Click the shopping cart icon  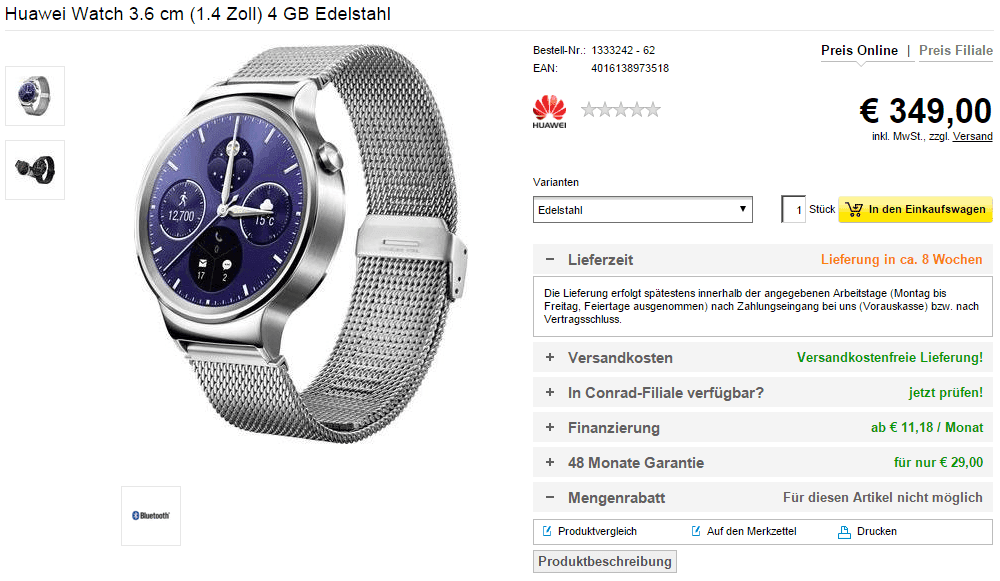(854, 209)
